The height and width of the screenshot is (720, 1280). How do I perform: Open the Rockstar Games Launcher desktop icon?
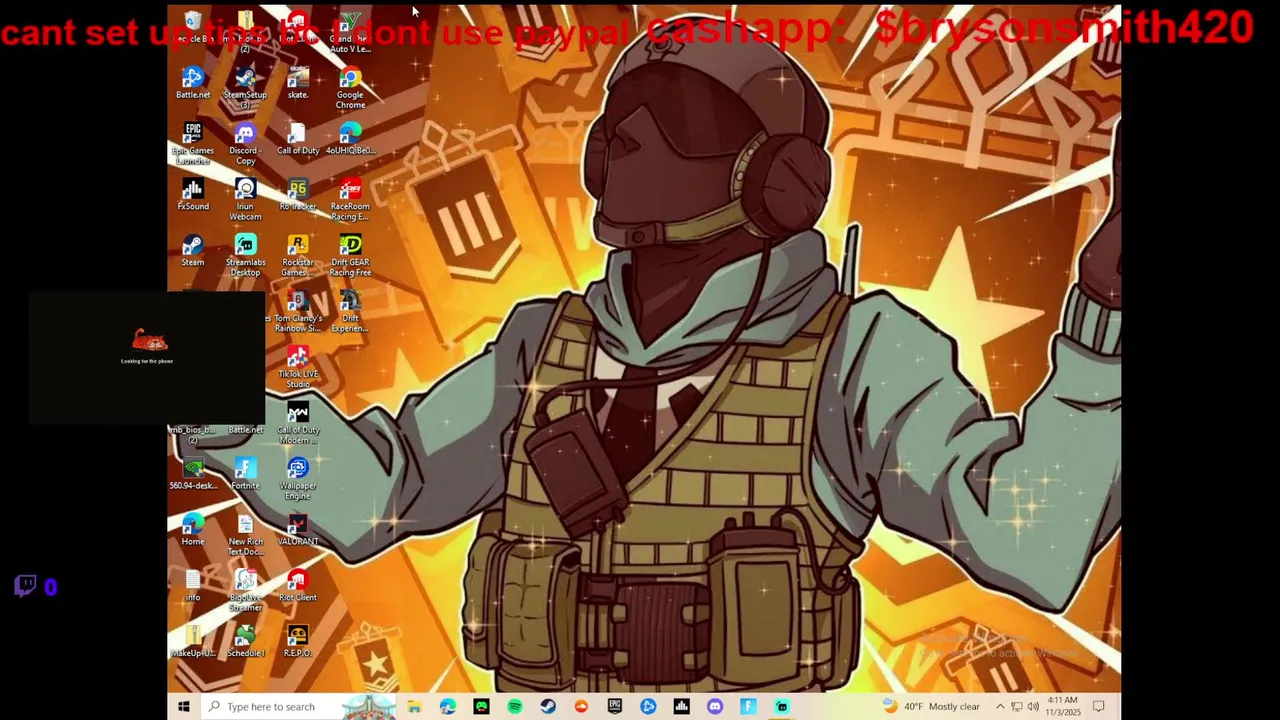pyautogui.click(x=297, y=256)
